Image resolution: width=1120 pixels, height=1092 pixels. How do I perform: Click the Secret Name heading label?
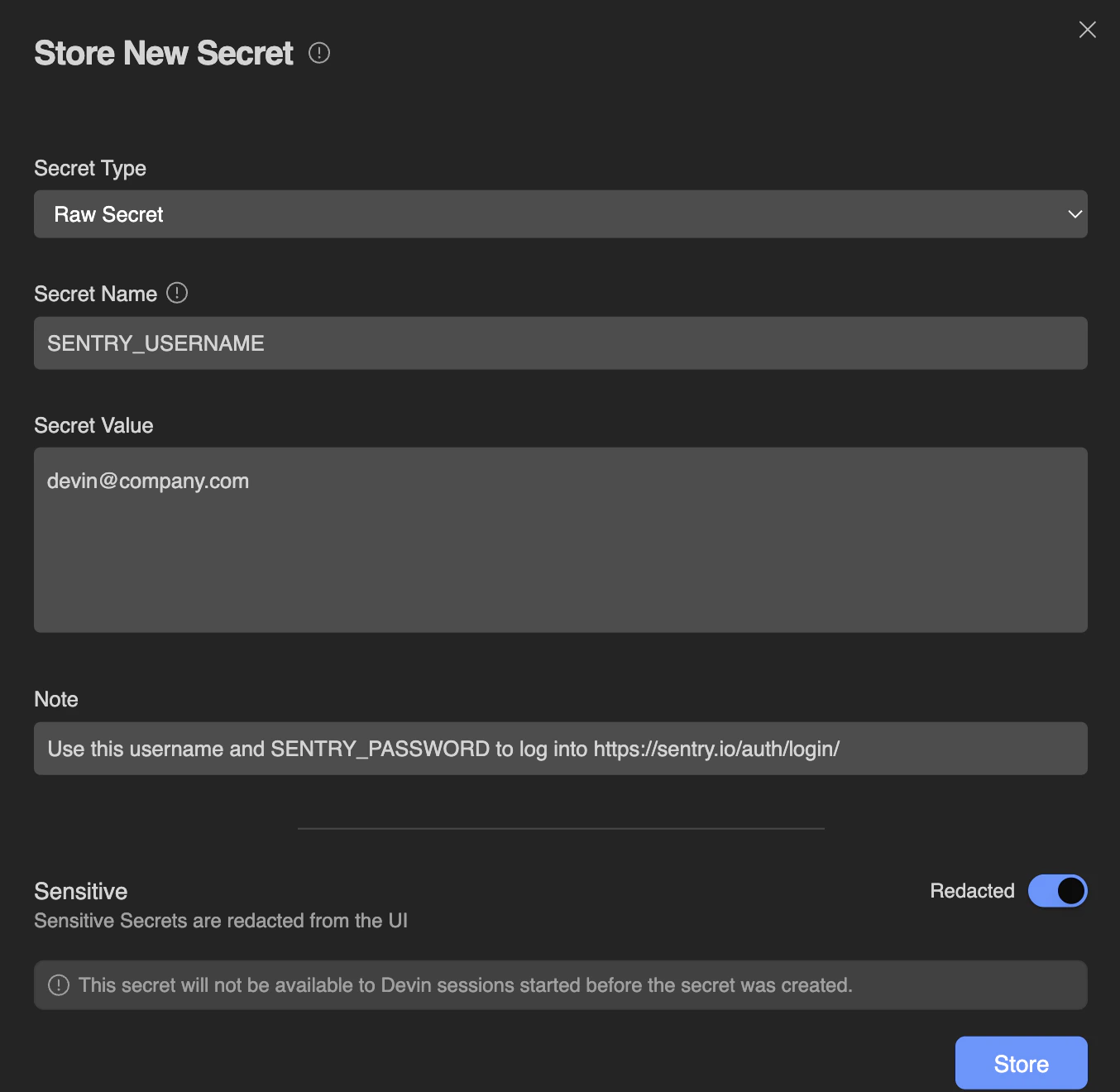[x=95, y=293]
